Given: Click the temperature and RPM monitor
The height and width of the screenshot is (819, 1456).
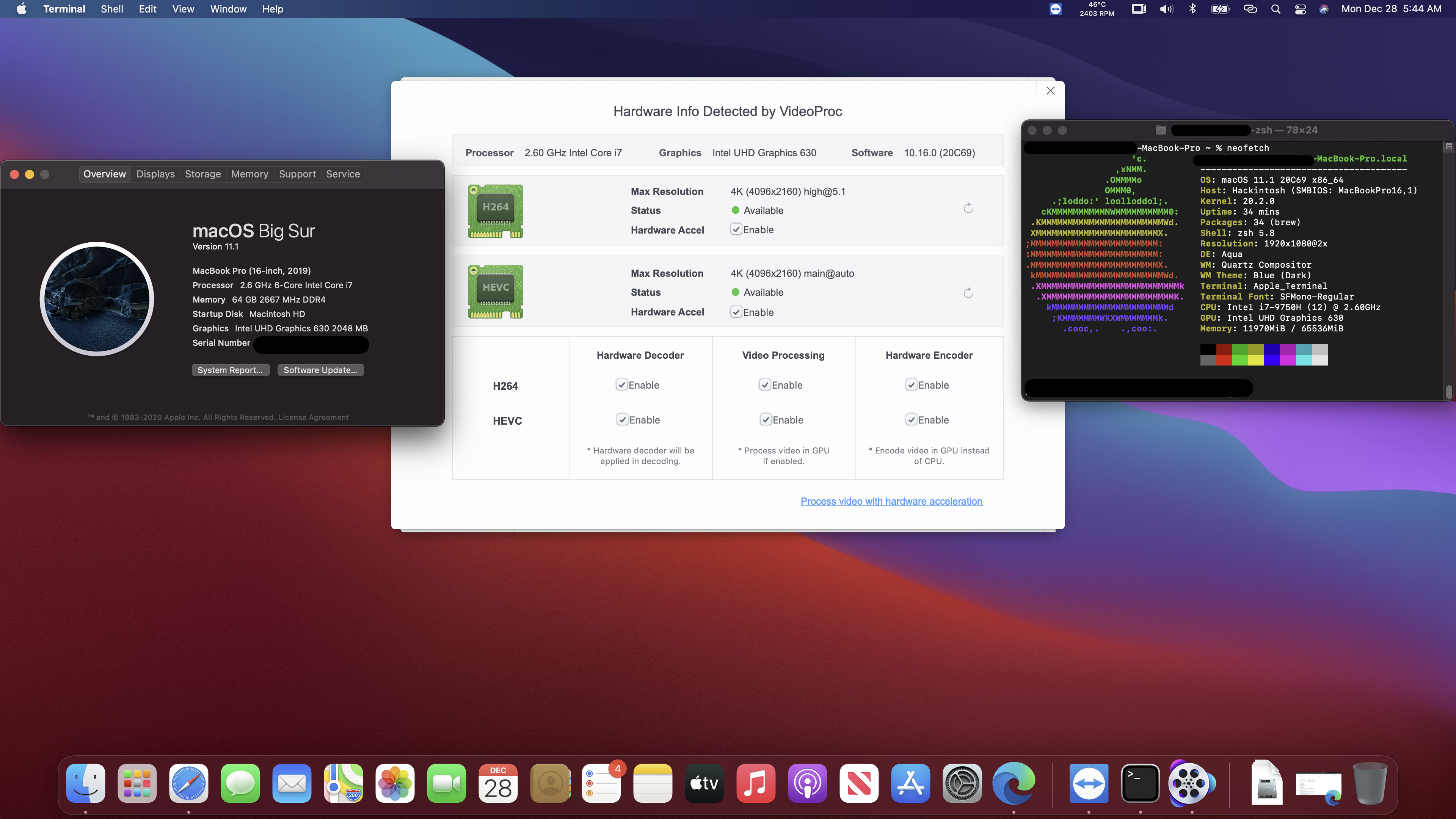Looking at the screenshot, I should 1097,9.
